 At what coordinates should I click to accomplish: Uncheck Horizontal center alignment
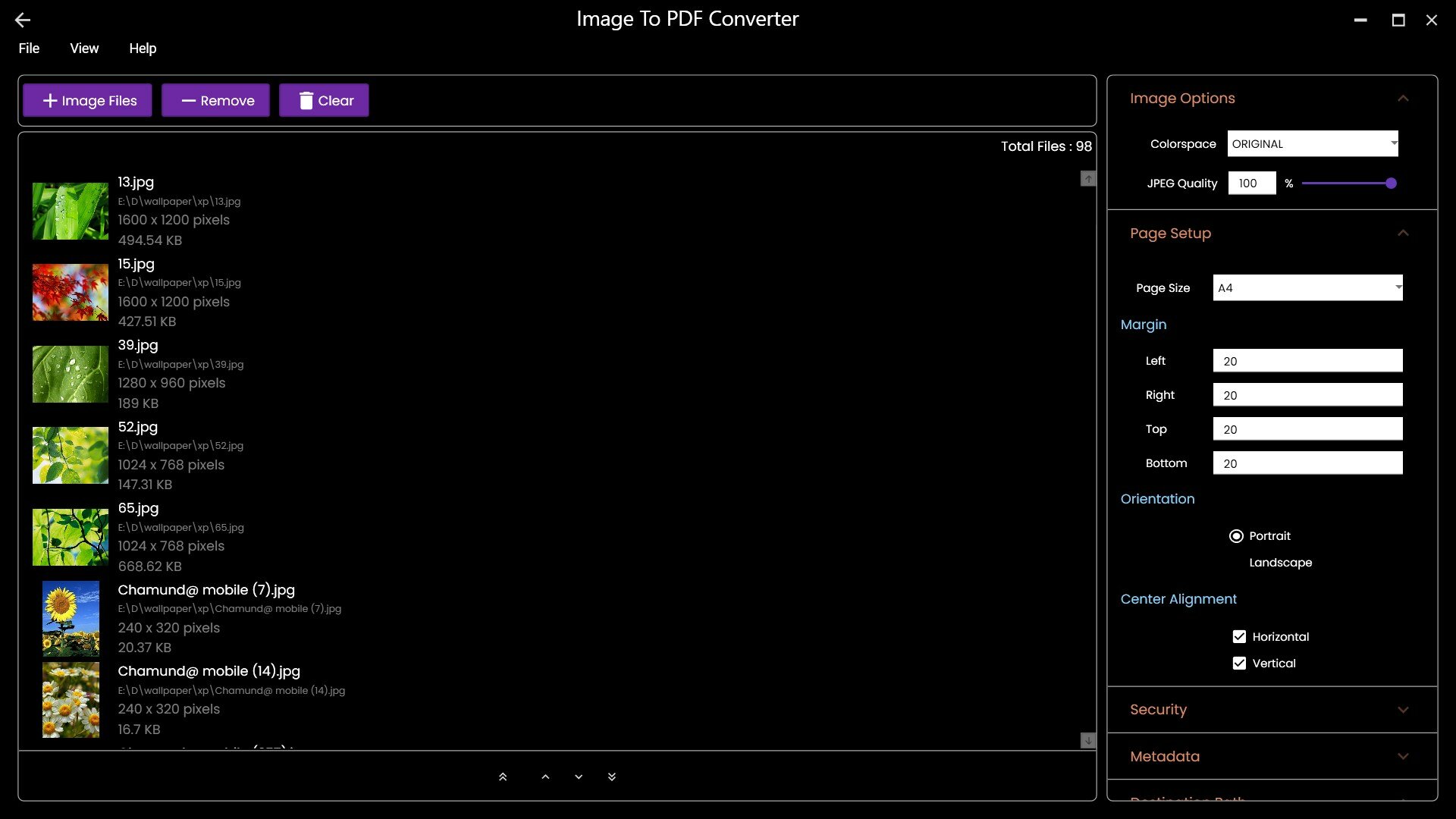[1239, 637]
